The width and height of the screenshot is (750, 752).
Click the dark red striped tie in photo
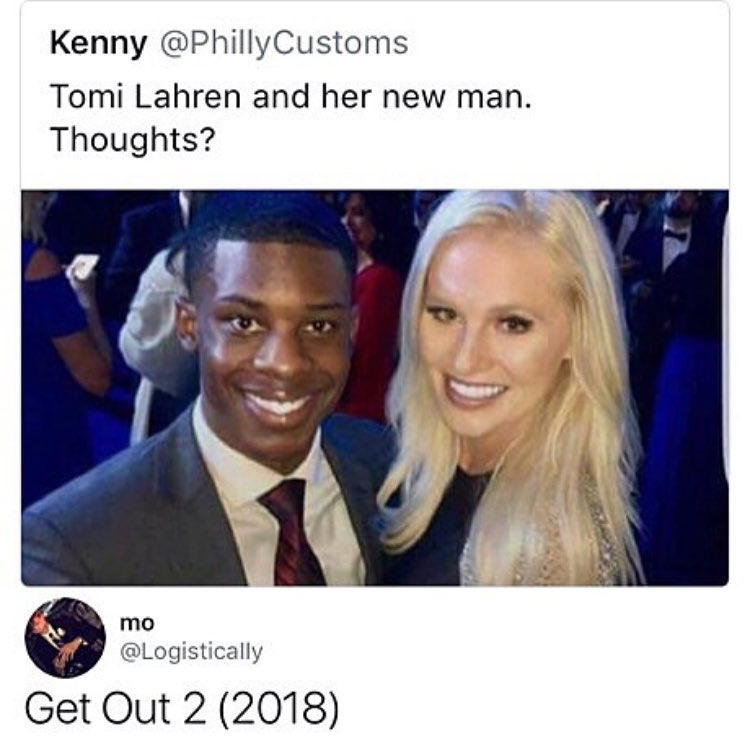[291, 532]
